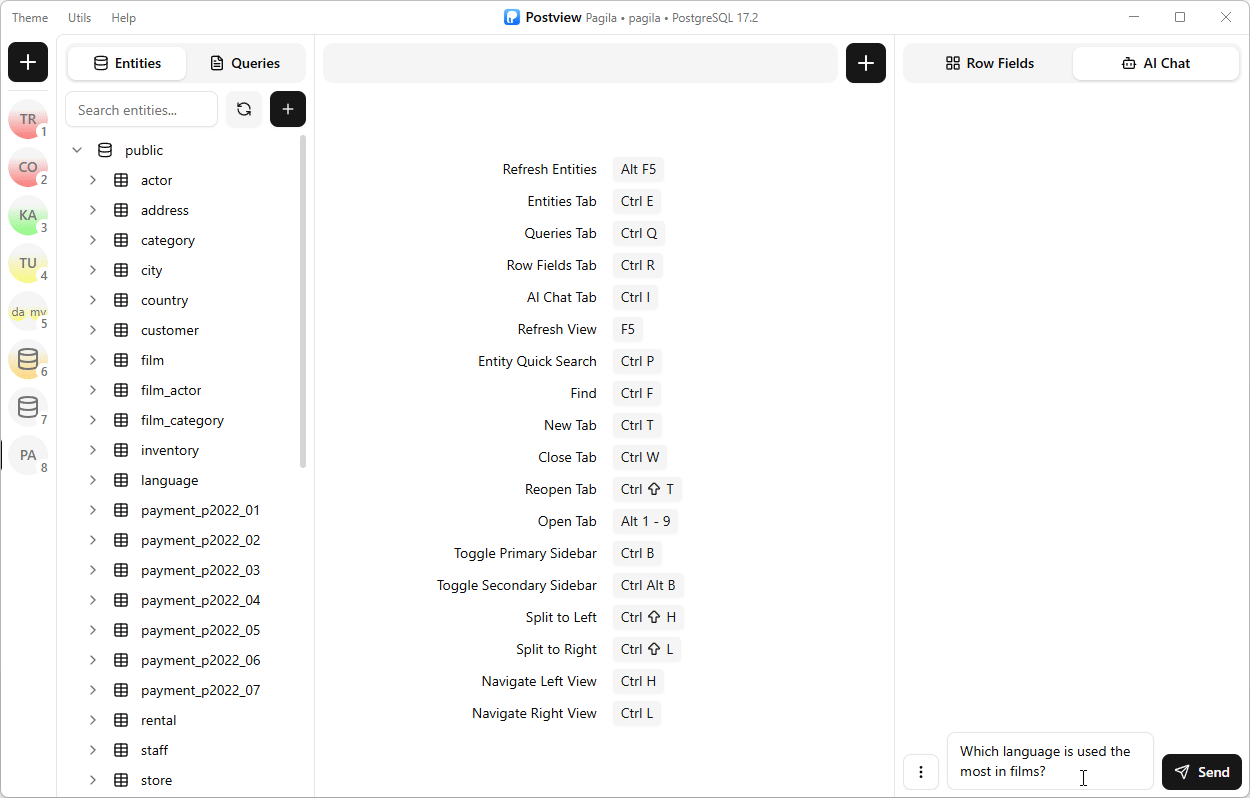The image size is (1250, 798).
Task: Switch to the PA connection
Action: 28,456
